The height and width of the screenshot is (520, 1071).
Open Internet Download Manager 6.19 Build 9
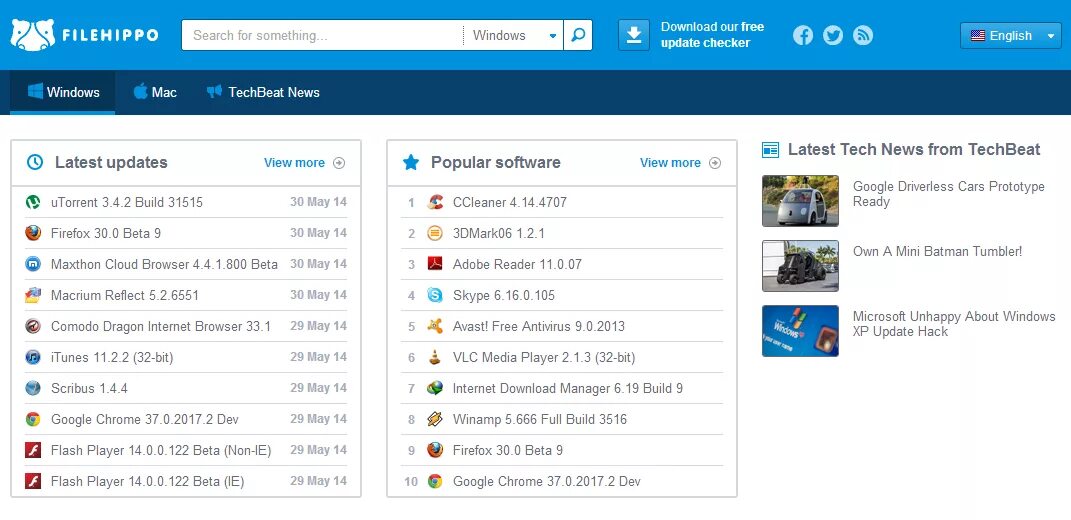click(x=568, y=388)
